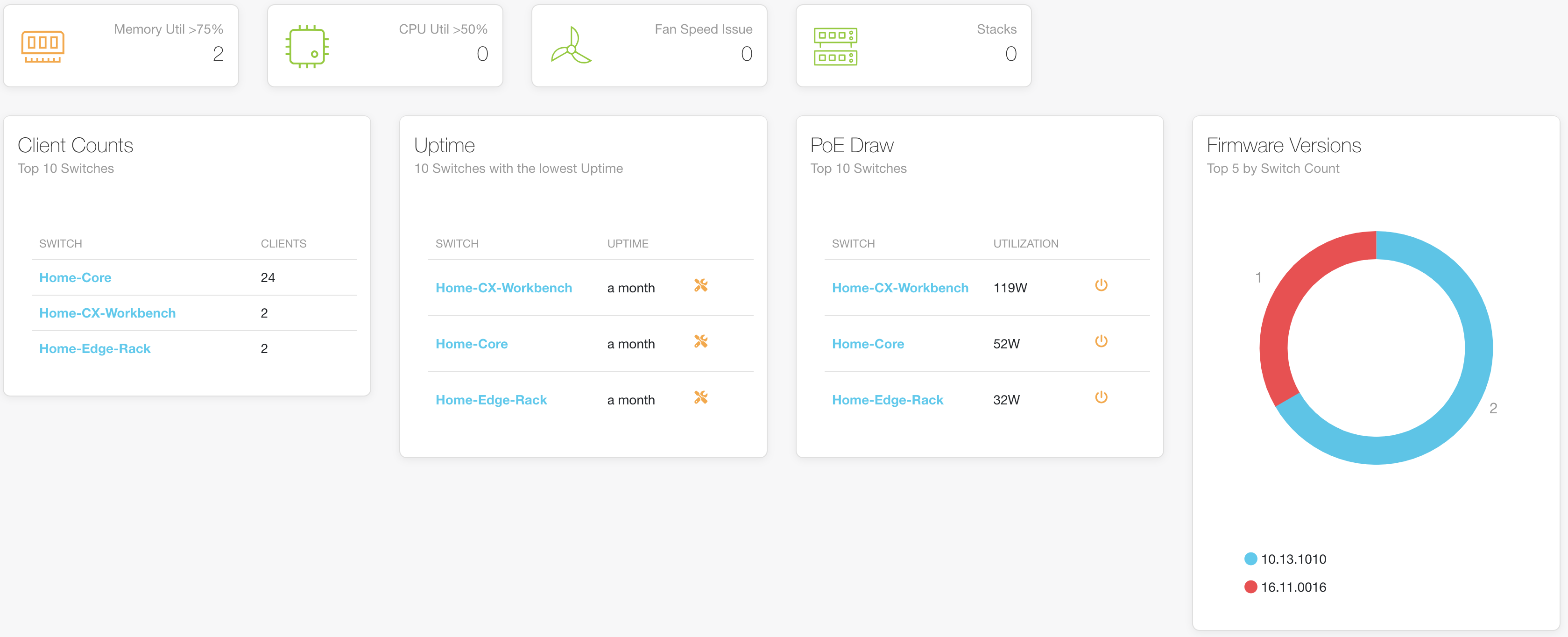The height and width of the screenshot is (637, 1568).
Task: Open Home-Core in Client Counts table
Action: click(75, 278)
